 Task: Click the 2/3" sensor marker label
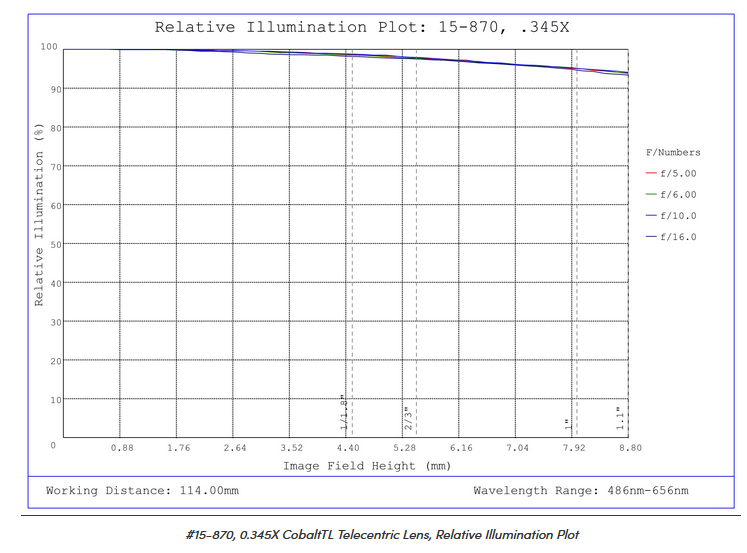click(x=407, y=418)
